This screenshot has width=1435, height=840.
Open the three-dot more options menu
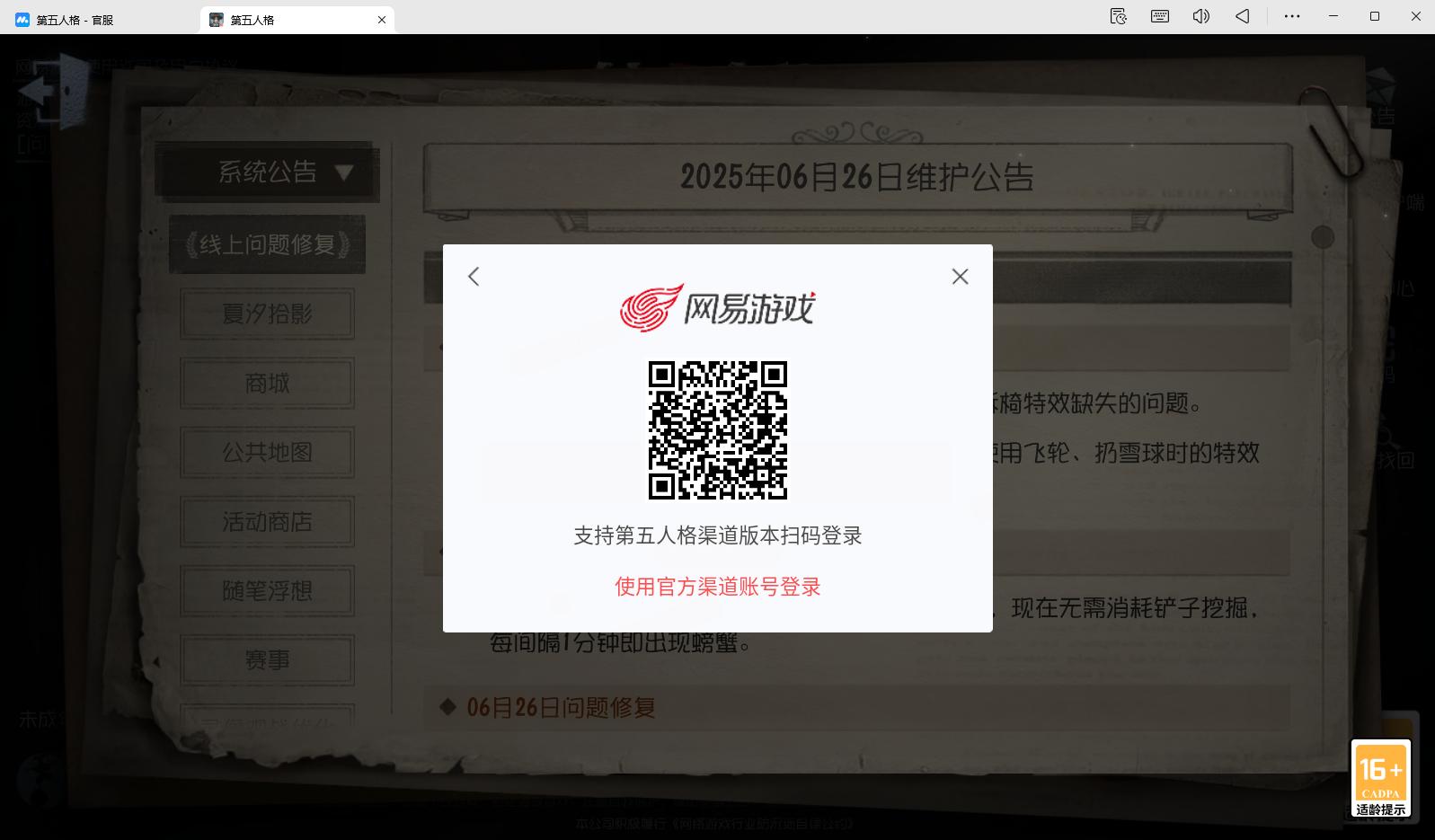tap(1291, 16)
